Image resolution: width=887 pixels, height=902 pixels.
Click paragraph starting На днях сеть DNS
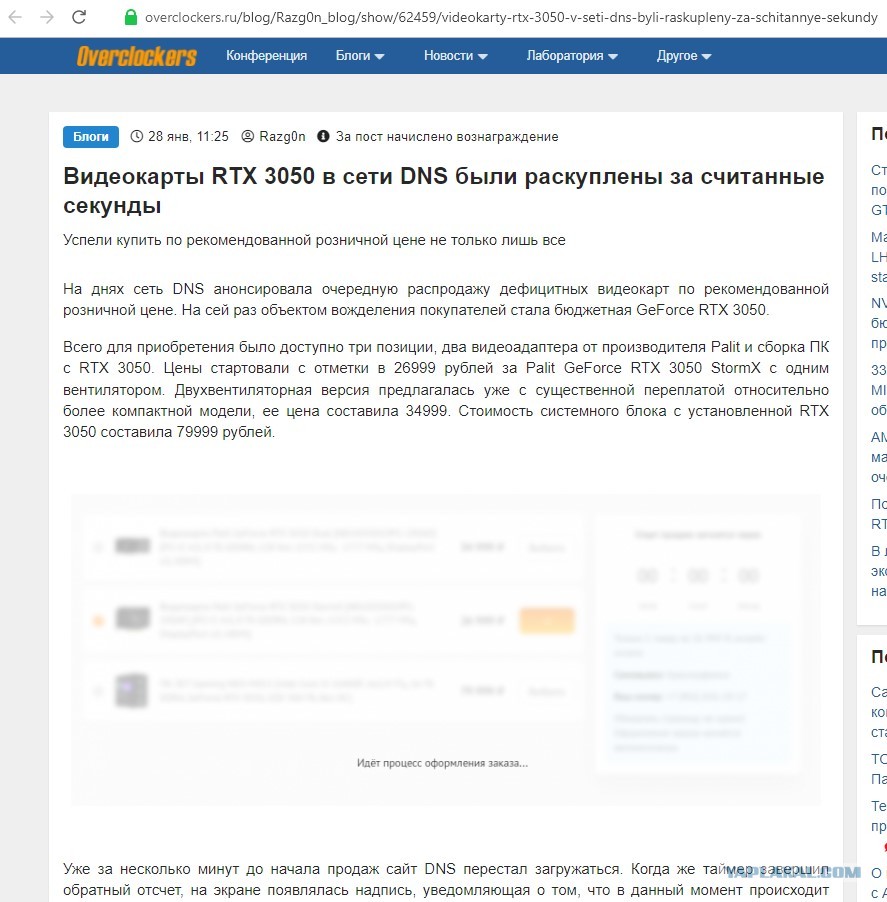446,299
